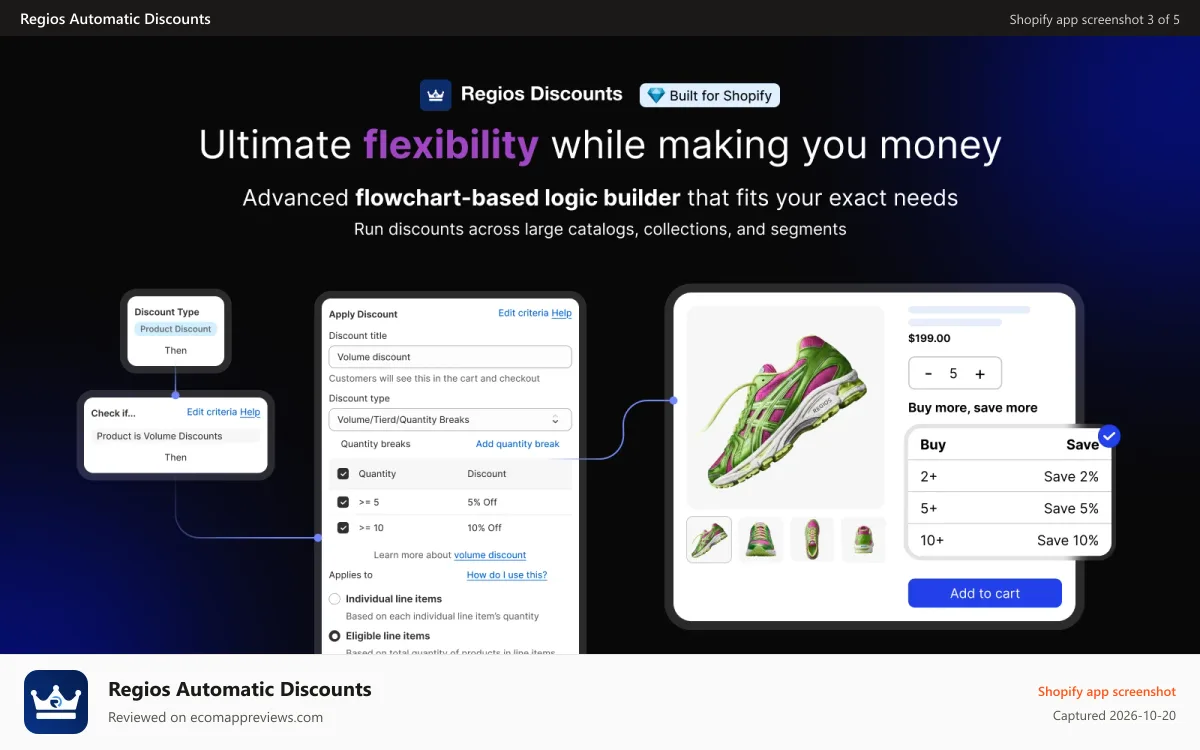
Task: Click the 2+ Save 2% row
Action: (x=1009, y=477)
